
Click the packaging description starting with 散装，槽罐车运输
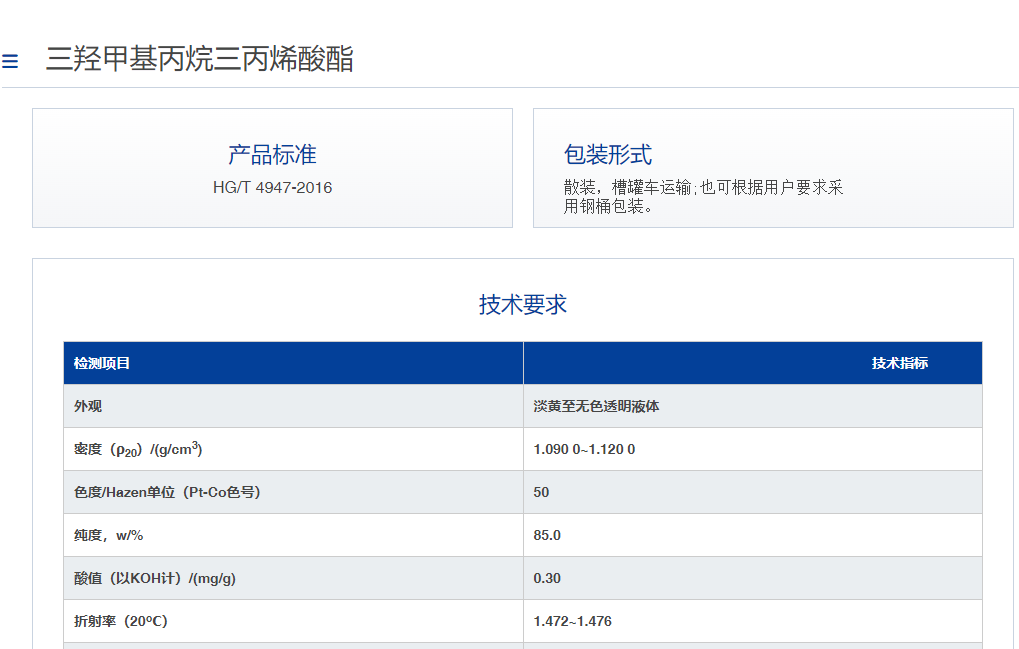coord(703,197)
